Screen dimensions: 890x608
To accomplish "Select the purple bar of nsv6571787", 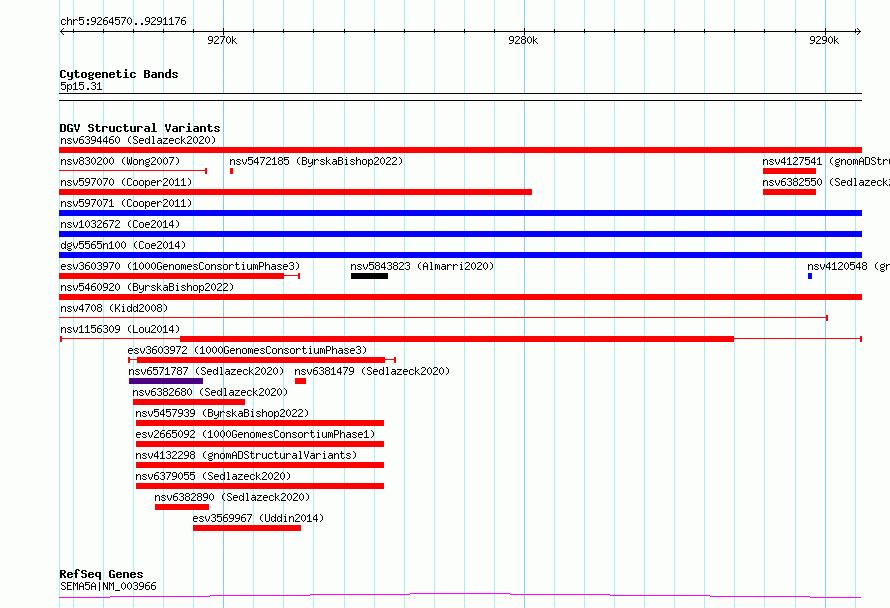I will click(166, 381).
